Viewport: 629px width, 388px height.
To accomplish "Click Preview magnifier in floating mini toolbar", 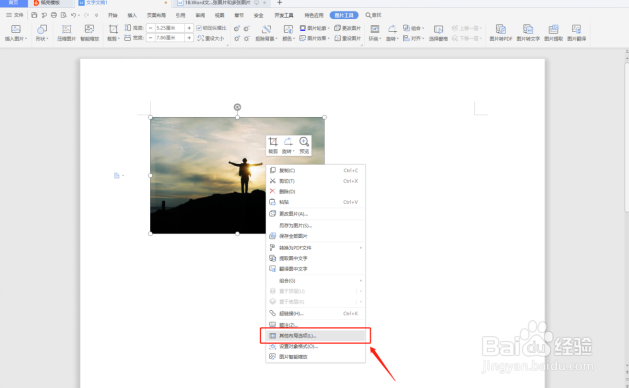I will click(304, 145).
